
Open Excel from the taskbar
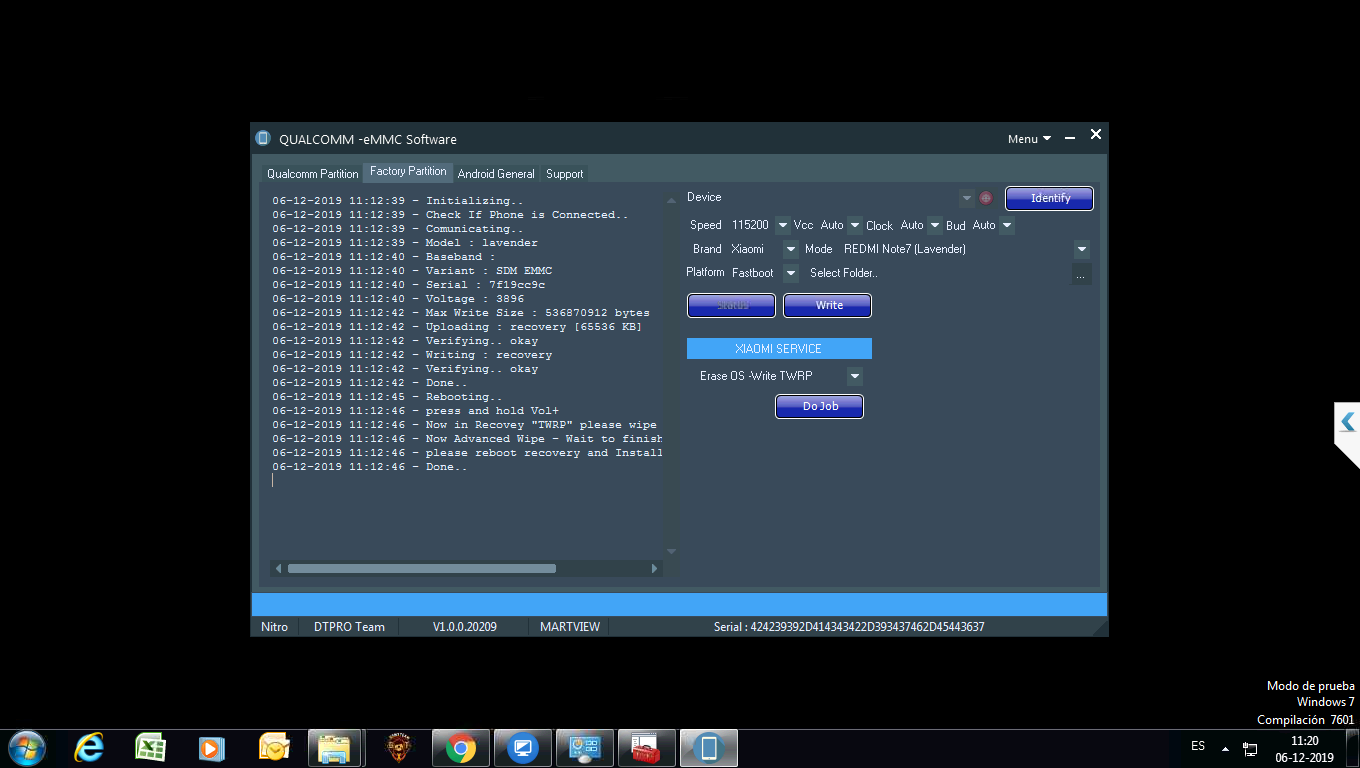click(x=151, y=747)
